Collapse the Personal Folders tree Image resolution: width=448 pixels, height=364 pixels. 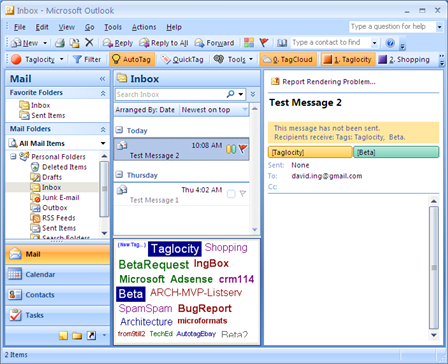point(13,156)
